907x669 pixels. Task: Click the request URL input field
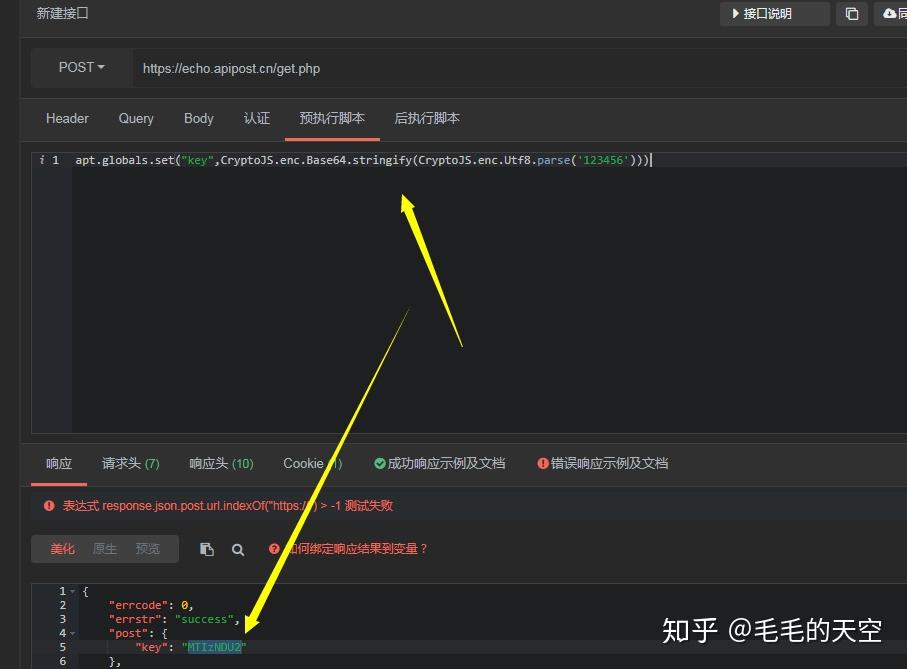(x=400, y=68)
